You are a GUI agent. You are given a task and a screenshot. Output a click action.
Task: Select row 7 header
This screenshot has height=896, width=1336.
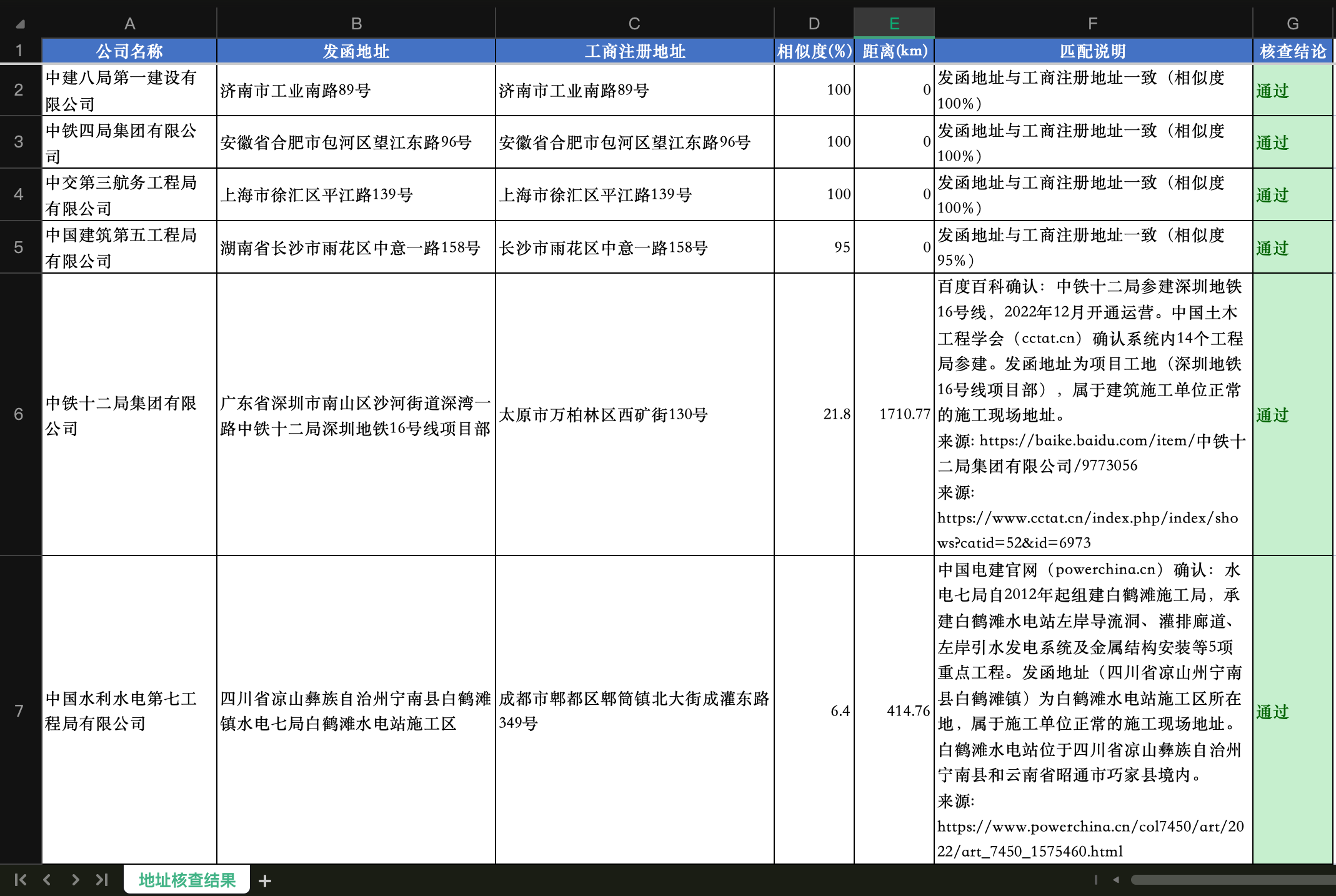(19, 710)
